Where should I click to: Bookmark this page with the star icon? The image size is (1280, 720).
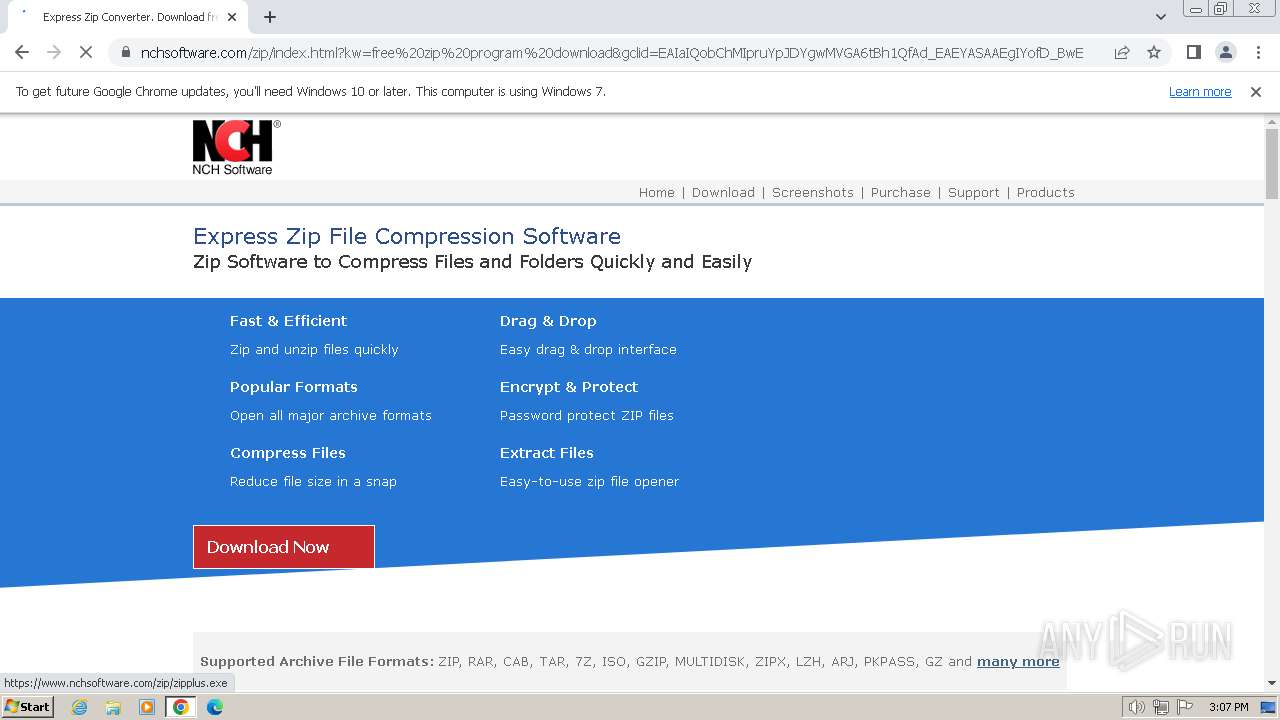click(x=1154, y=52)
